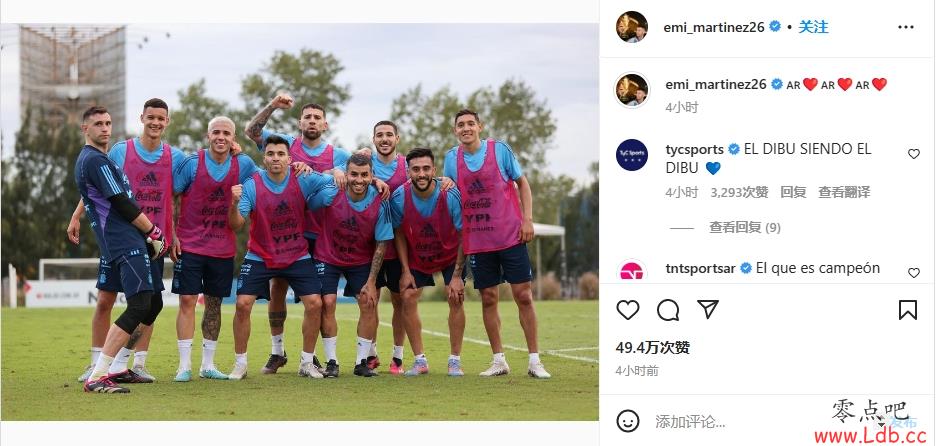The image size is (936, 446).
Task: Share post via paper plane icon
Action: (x=708, y=309)
